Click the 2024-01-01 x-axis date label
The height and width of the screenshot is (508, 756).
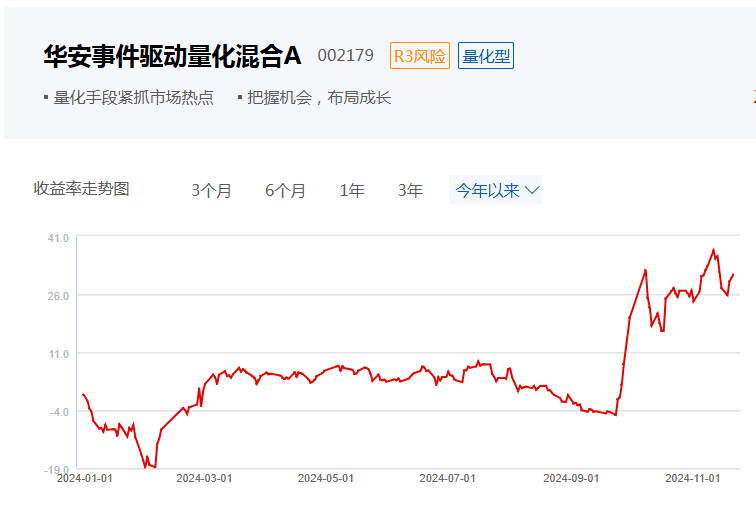(84, 478)
